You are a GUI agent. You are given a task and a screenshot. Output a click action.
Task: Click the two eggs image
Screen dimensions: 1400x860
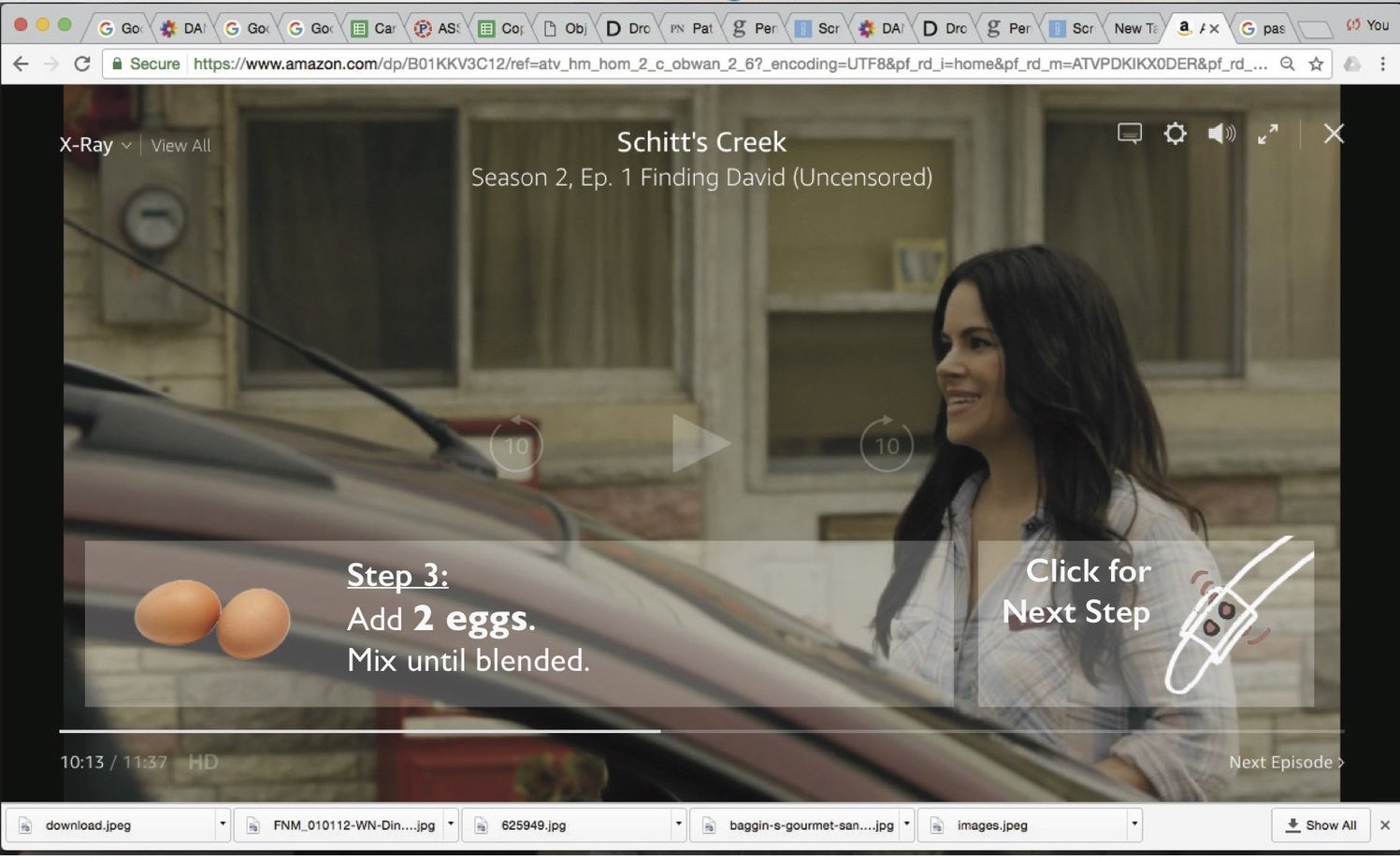[x=212, y=619]
